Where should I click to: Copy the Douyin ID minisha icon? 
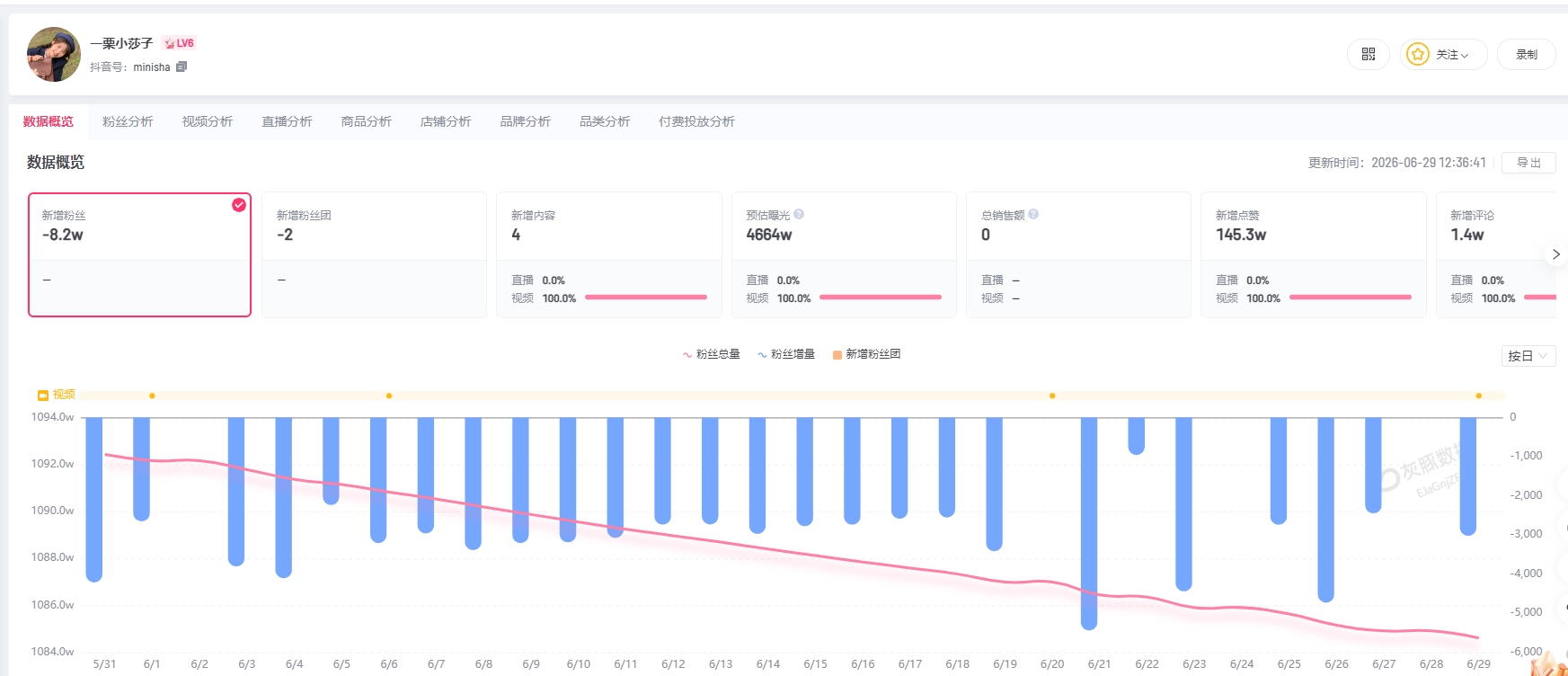182,67
